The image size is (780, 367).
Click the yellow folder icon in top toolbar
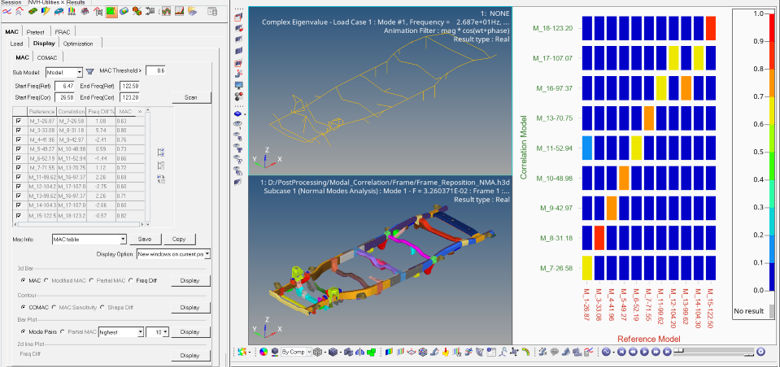(192, 10)
